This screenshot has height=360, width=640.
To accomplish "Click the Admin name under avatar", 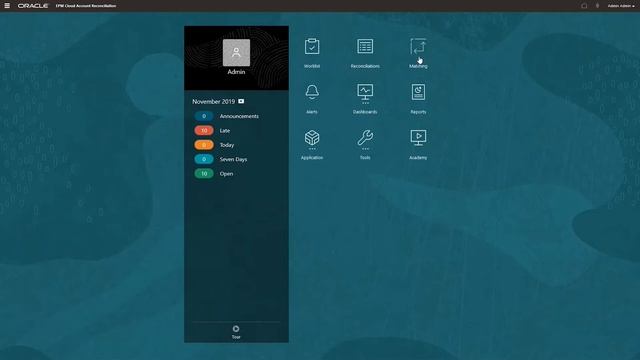I will click(x=236, y=72).
